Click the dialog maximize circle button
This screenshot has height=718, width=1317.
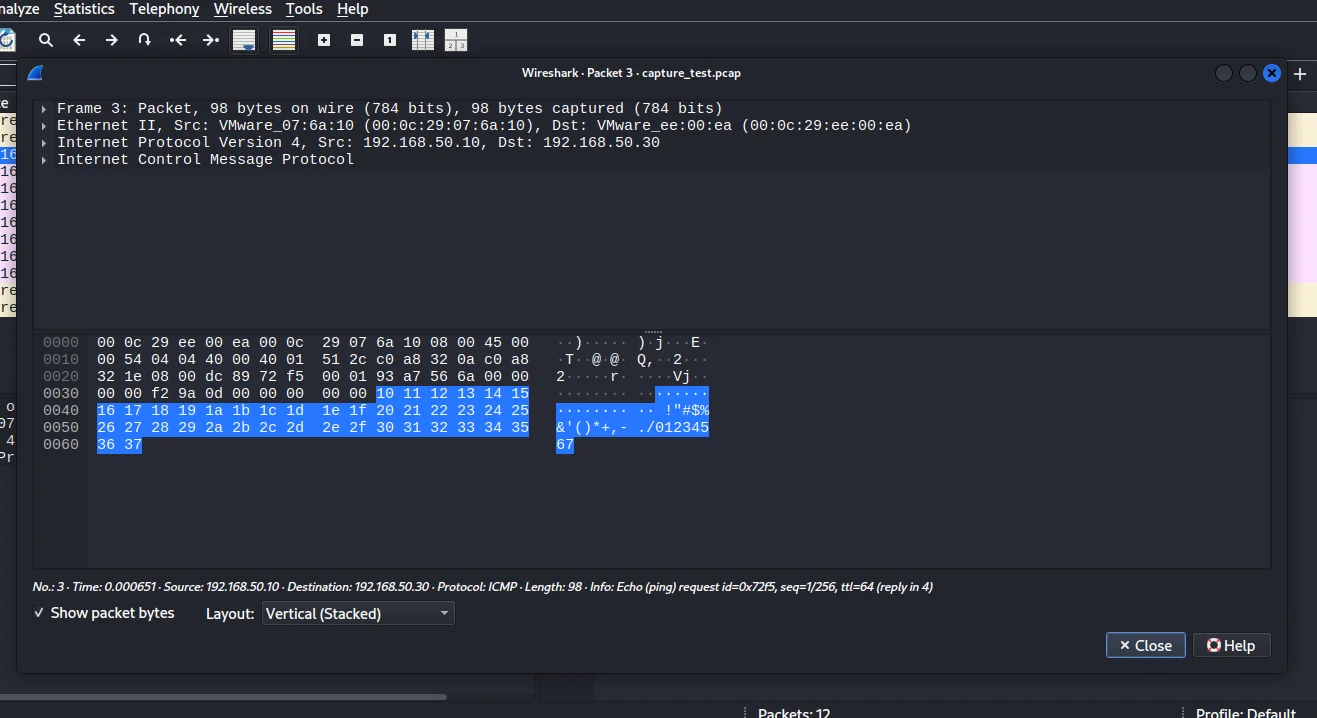tap(1248, 73)
